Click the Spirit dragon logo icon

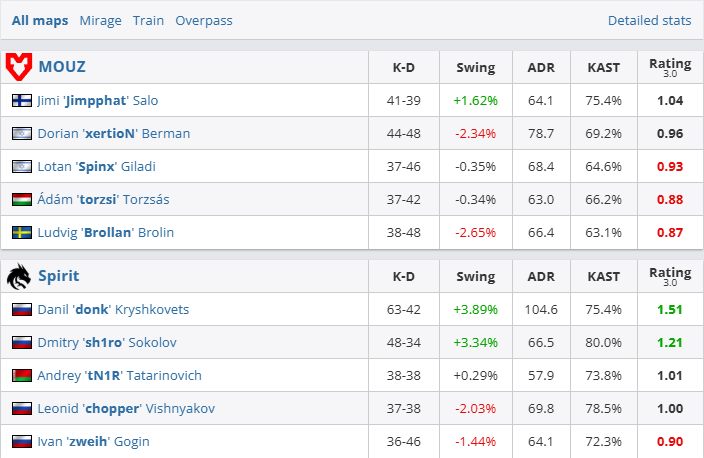[19, 275]
